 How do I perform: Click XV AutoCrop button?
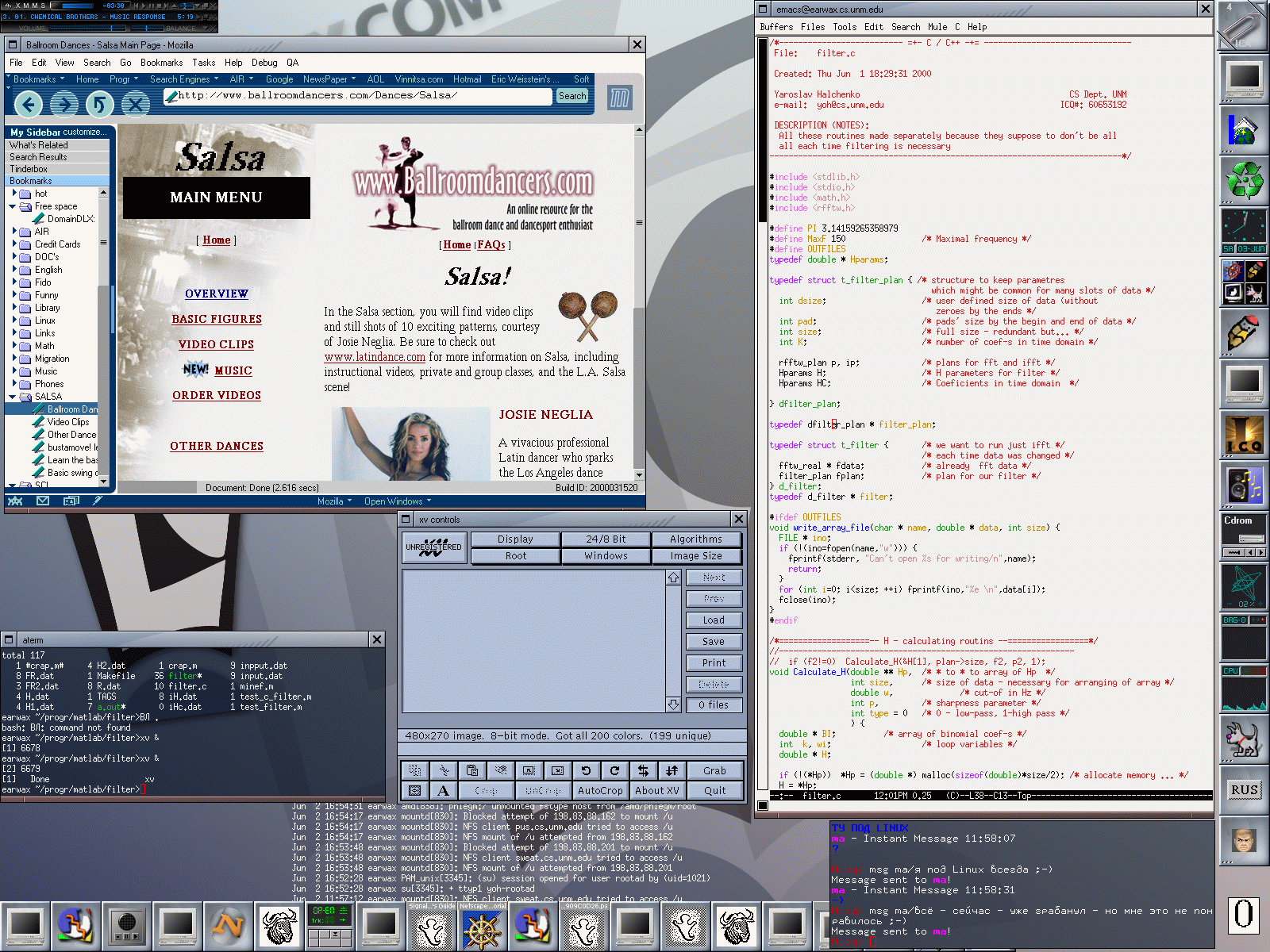pos(600,790)
